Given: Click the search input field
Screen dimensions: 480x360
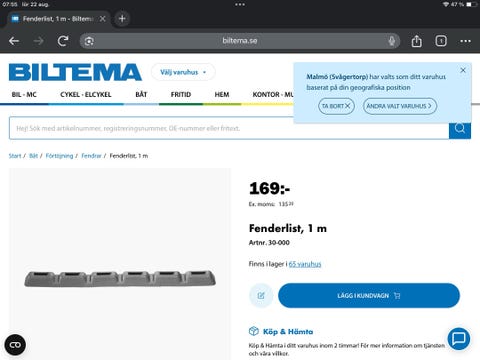Looking at the screenshot, I should pos(229,128).
